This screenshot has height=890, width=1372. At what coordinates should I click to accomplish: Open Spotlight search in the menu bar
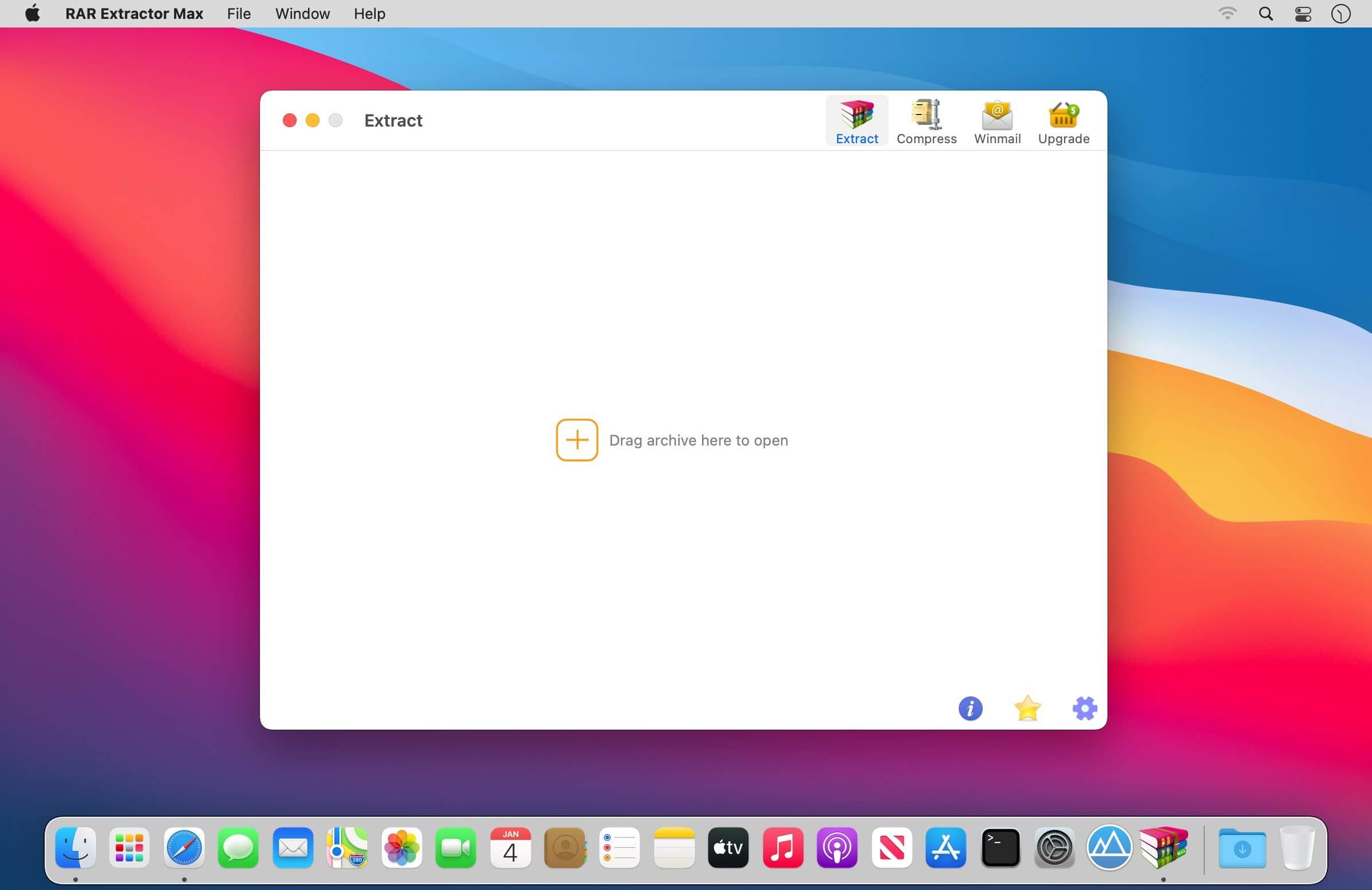point(1265,13)
